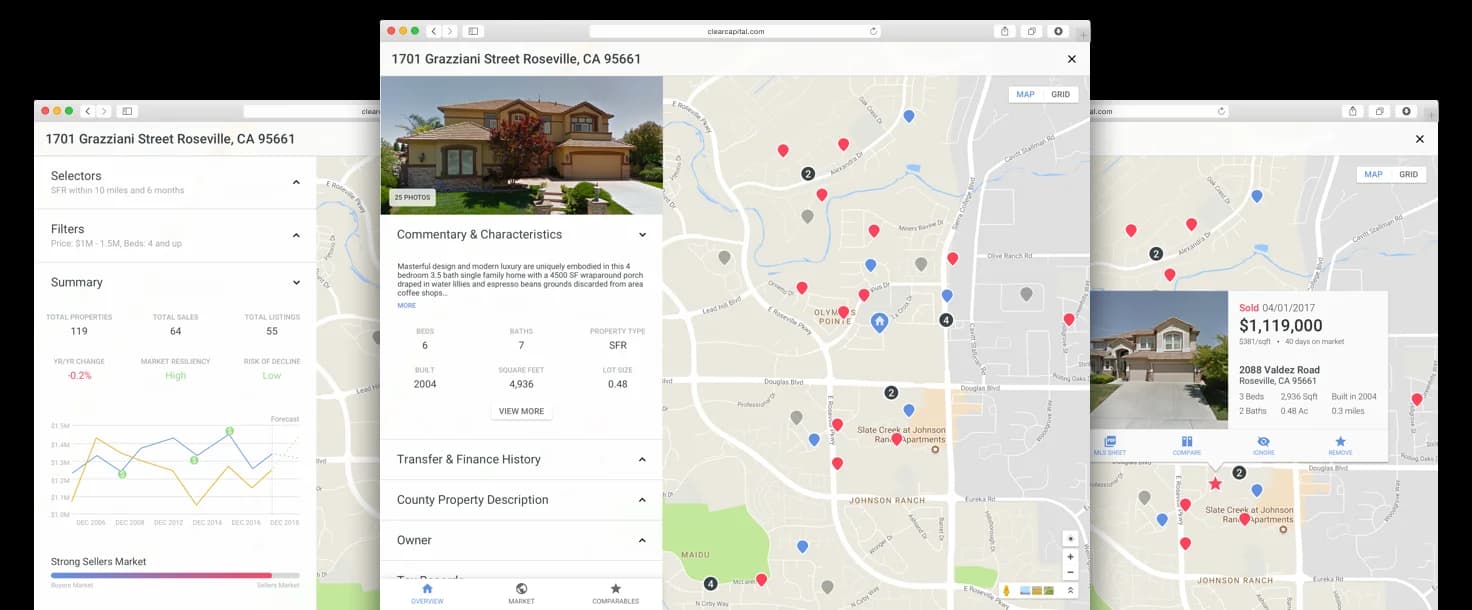Image resolution: width=1472 pixels, height=610 pixels.
Task: Collapse Commentary & Characteristics section
Action: [x=642, y=235]
